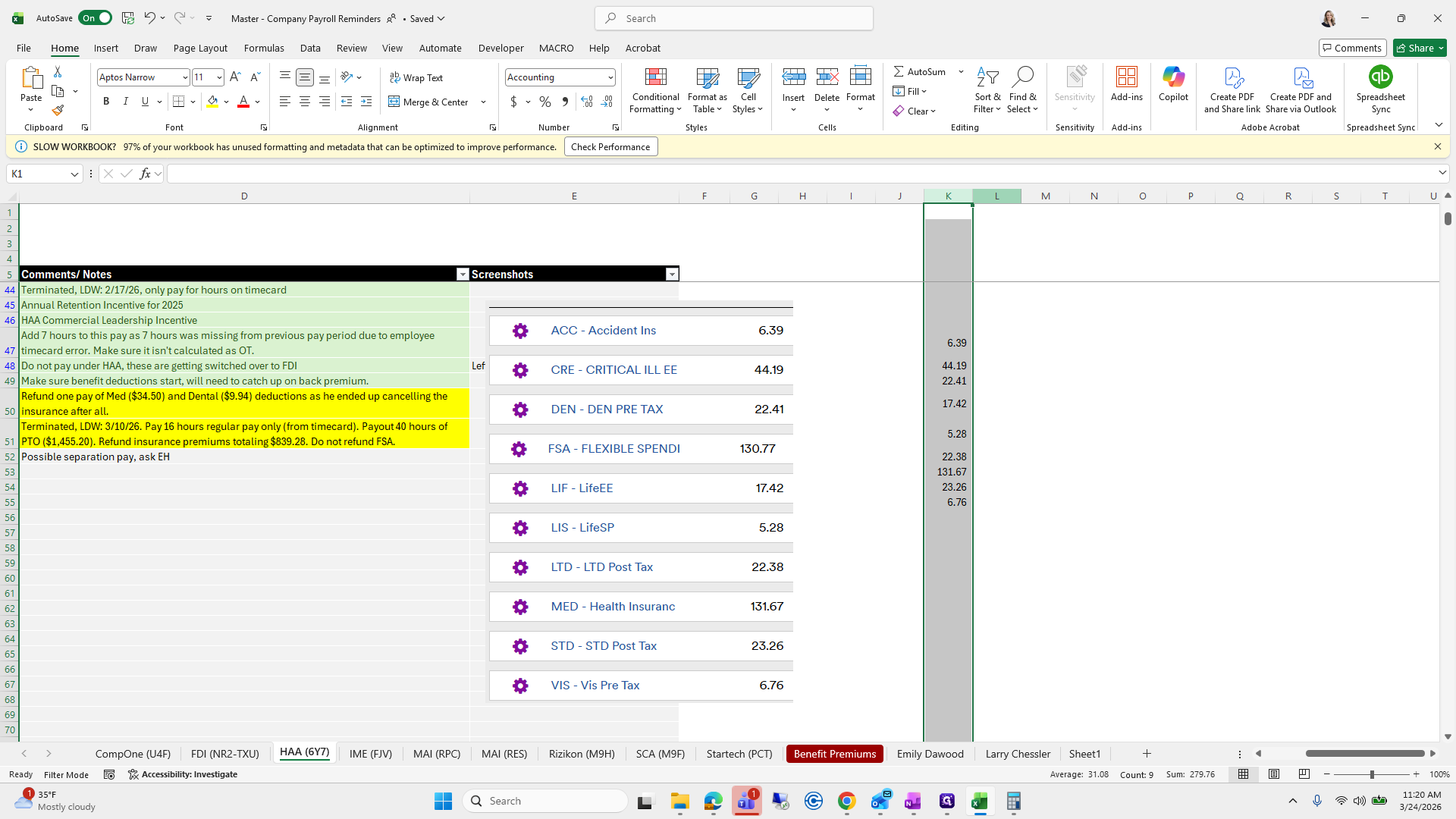
Task: Toggle bold formatting
Action: (106, 102)
